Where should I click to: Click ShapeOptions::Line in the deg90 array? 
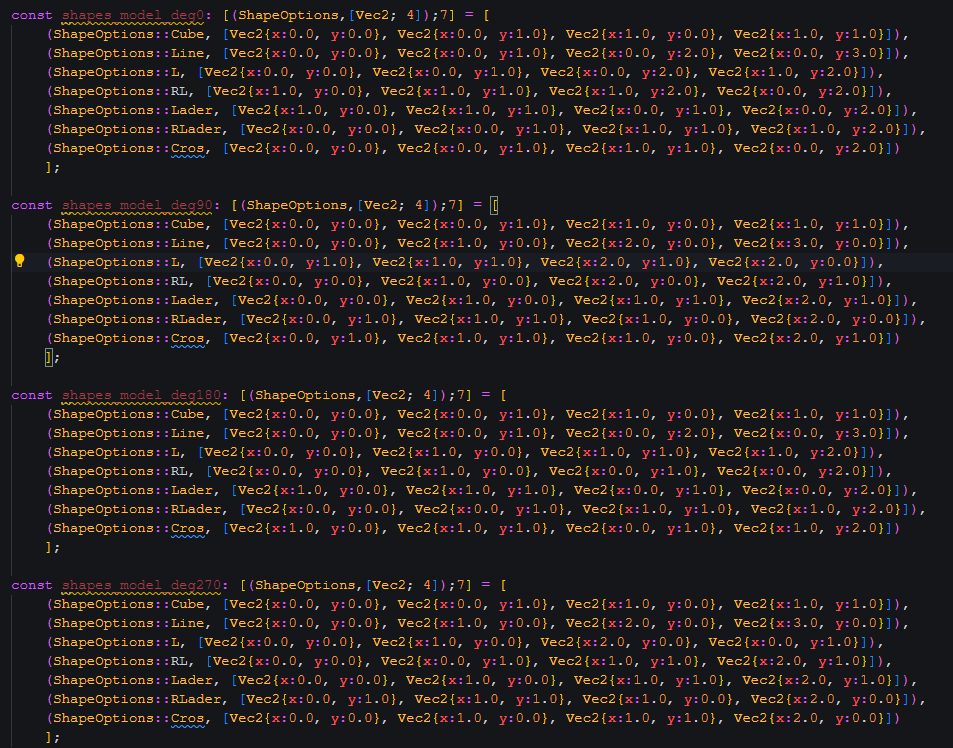(x=129, y=243)
